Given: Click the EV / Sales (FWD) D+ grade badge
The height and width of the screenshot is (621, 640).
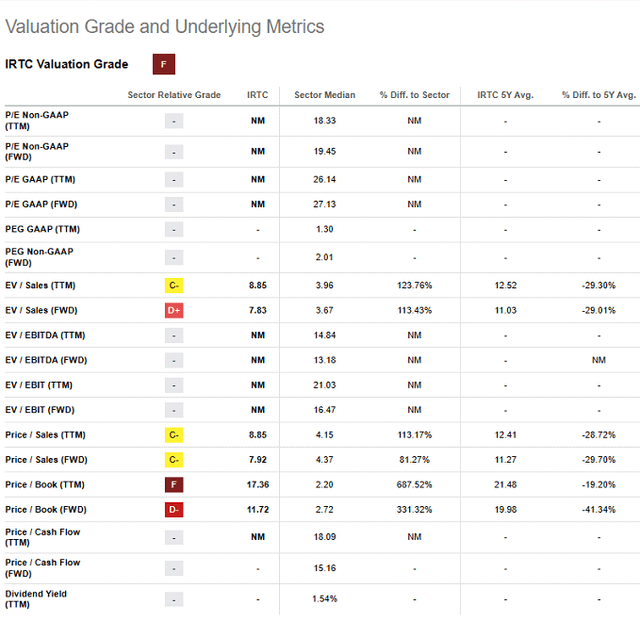Looking at the screenshot, I should 174,310.
